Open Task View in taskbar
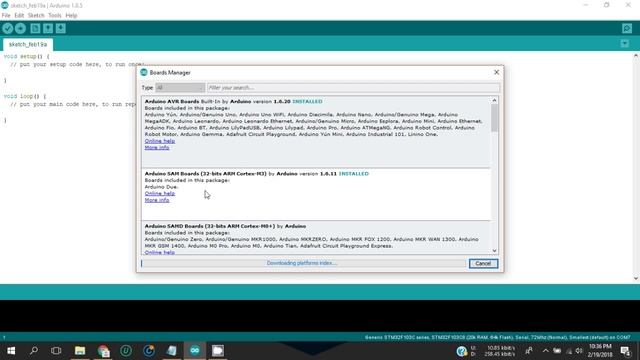The width and height of the screenshot is (640, 360). (56, 351)
